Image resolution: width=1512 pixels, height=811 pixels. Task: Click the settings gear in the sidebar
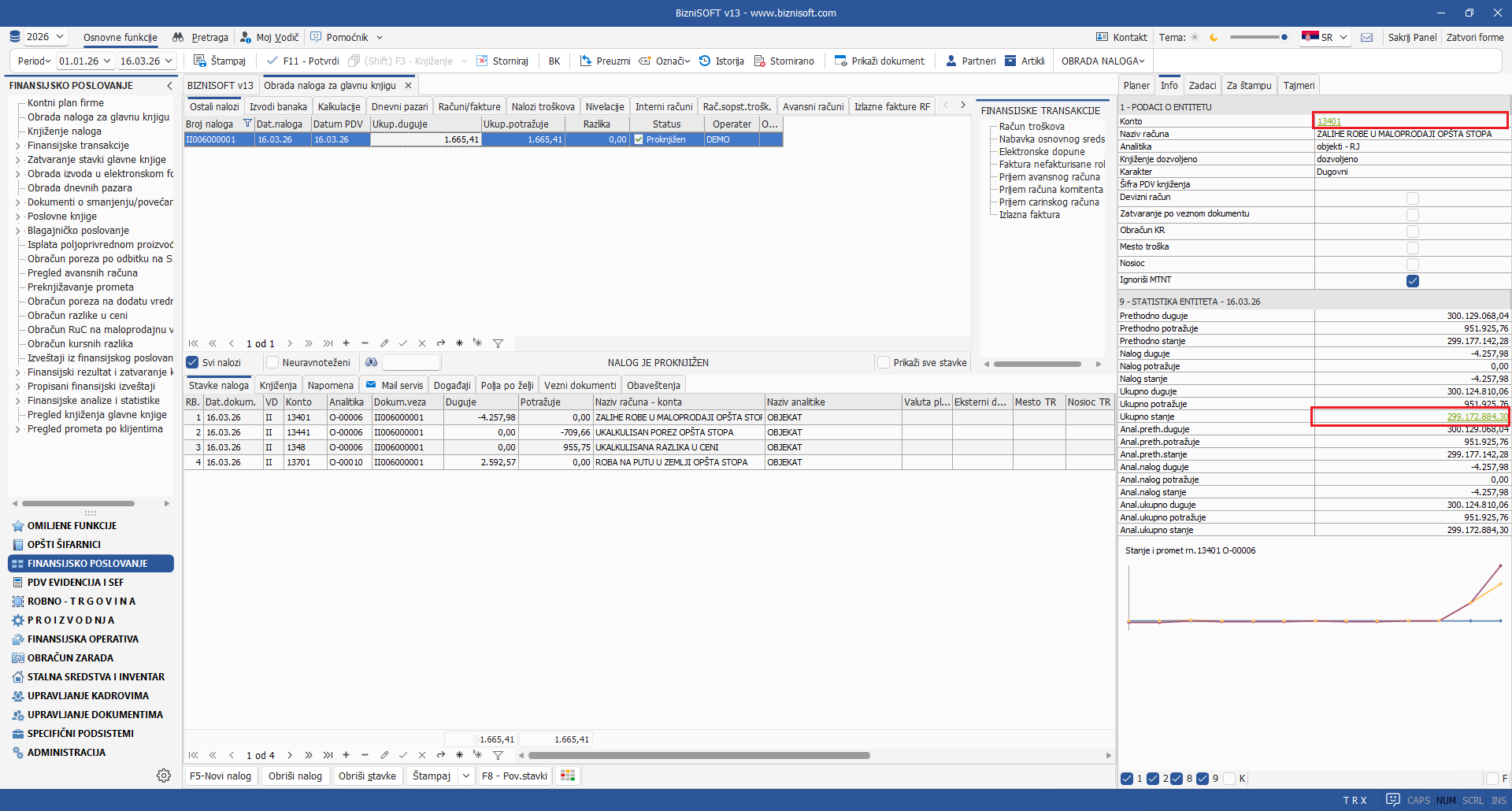(x=164, y=776)
